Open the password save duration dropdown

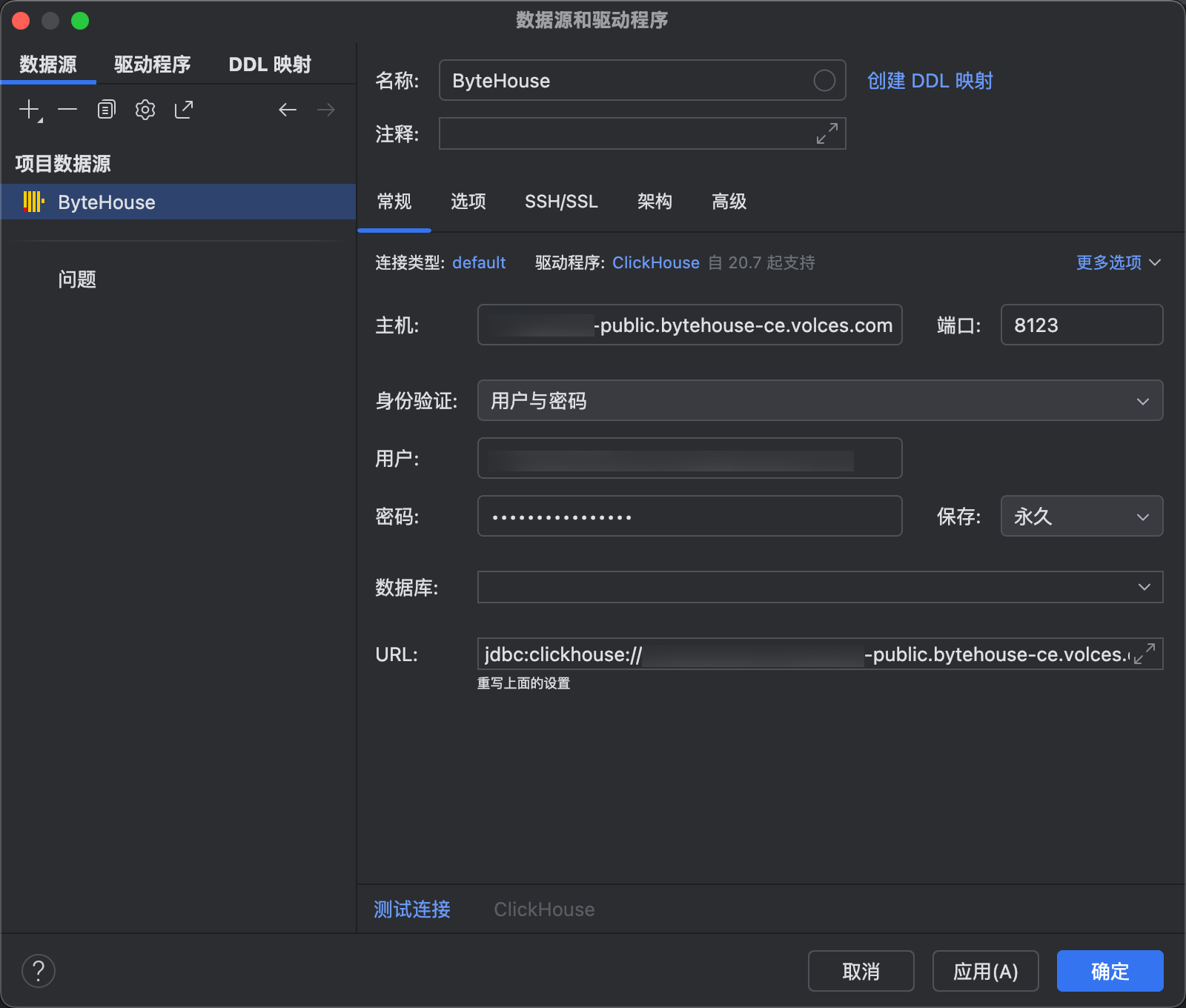(x=1081, y=517)
